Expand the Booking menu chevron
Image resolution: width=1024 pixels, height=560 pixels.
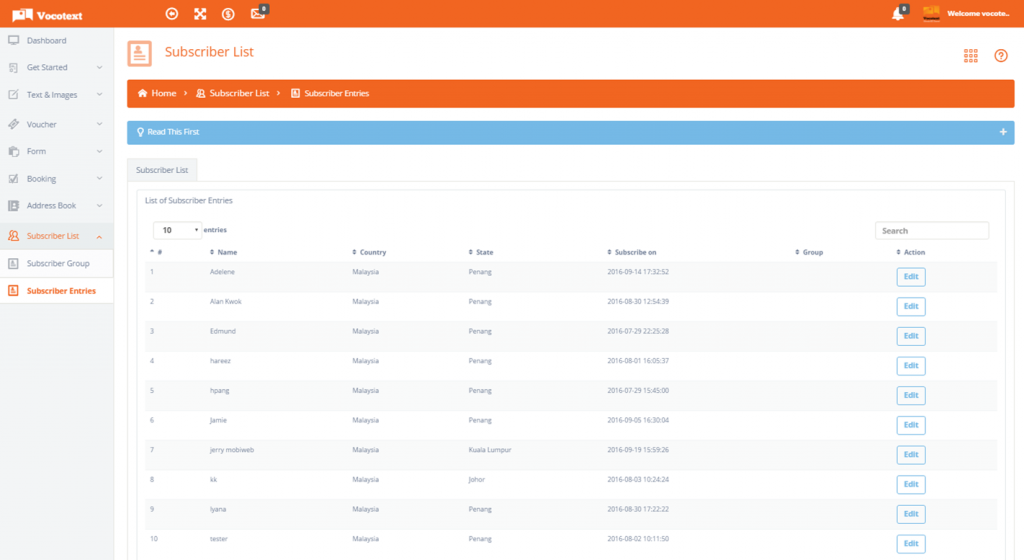point(99,178)
